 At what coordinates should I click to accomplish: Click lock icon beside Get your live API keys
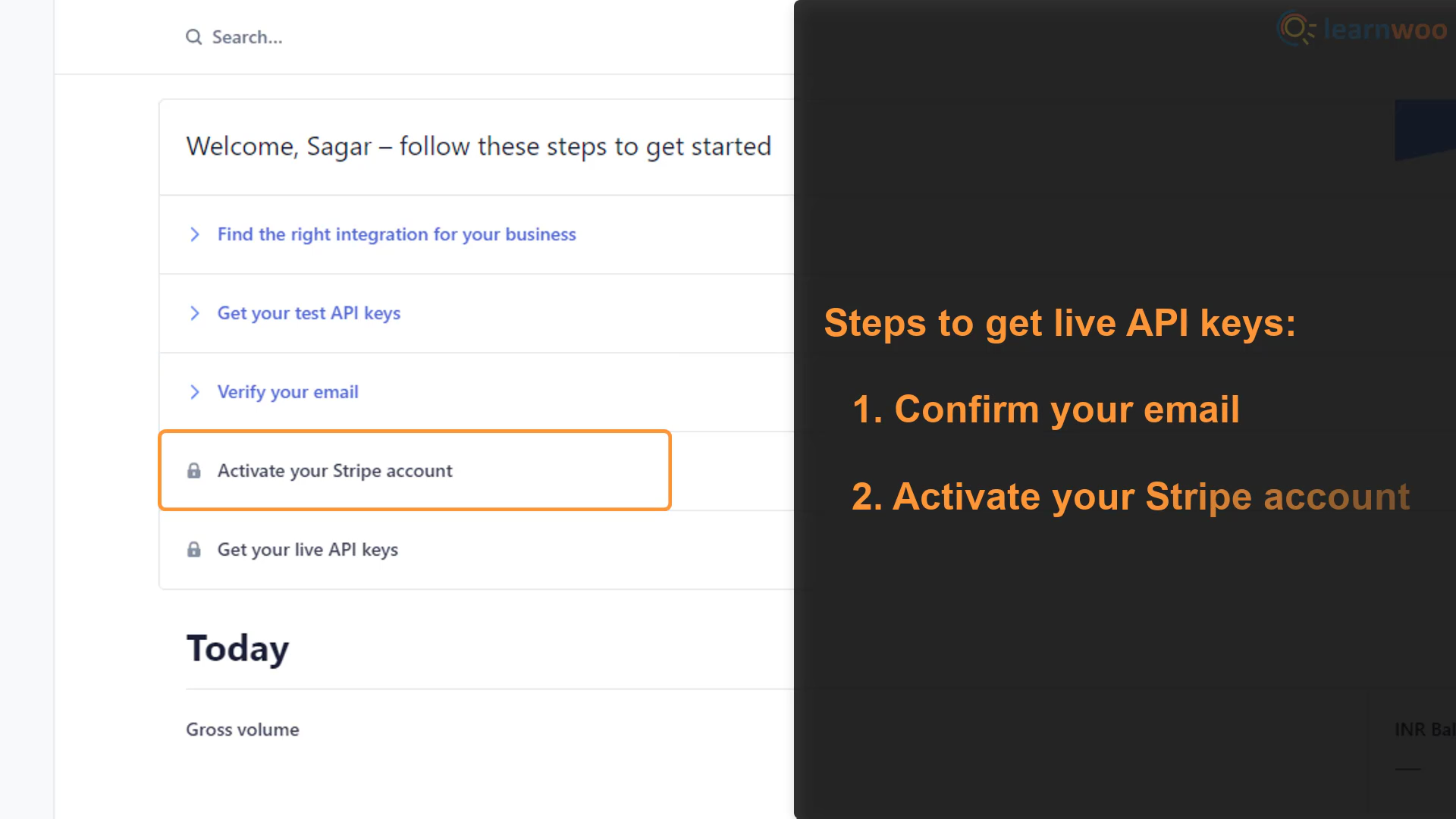click(194, 550)
